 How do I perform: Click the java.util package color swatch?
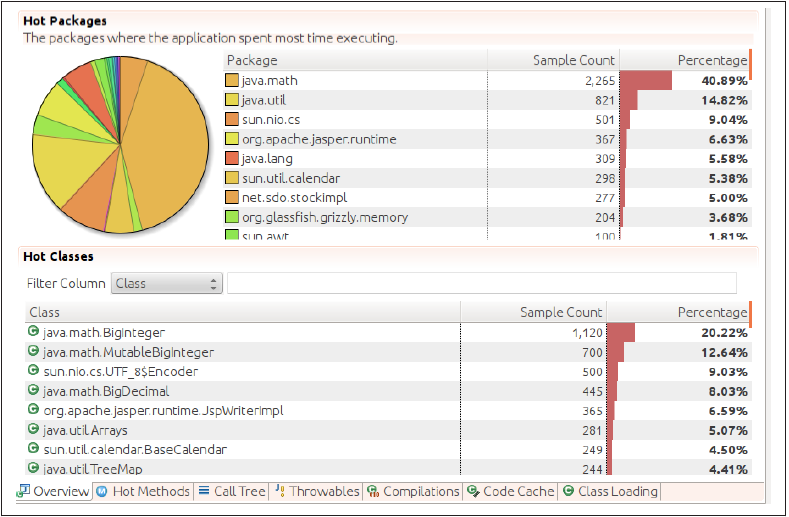tap(232, 100)
